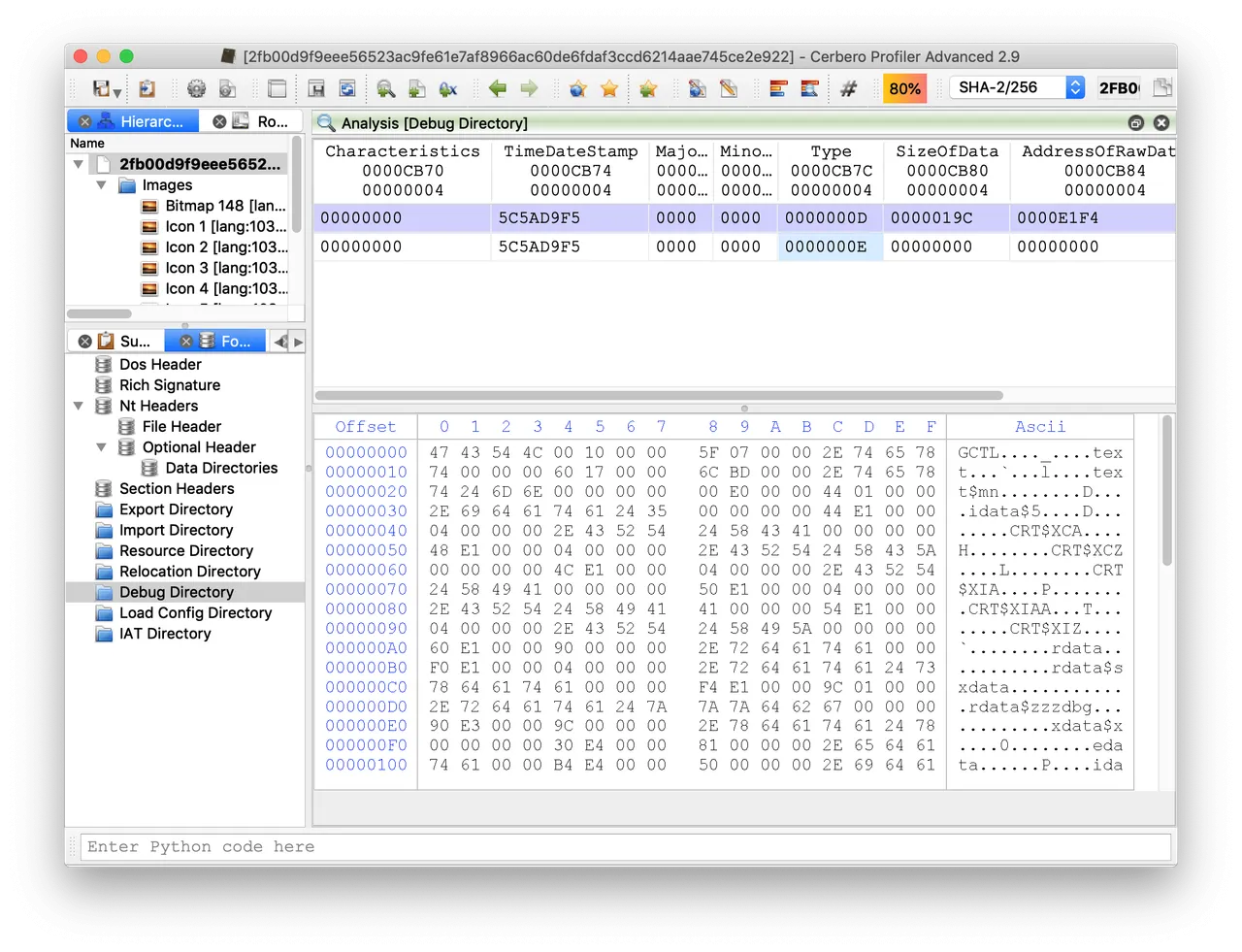Select File Header entry
Viewport: 1242px width, 952px height.
coord(181,426)
